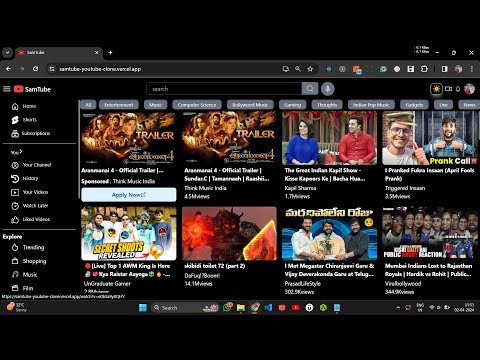Click the Apply Now sponsored button
The width and height of the screenshot is (480, 360).
(129, 195)
